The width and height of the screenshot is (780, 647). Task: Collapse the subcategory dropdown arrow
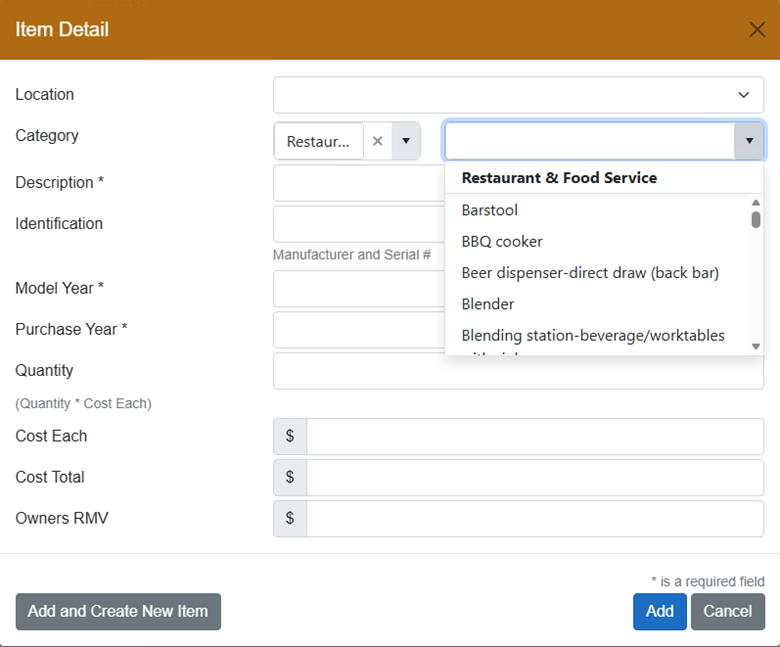749,141
